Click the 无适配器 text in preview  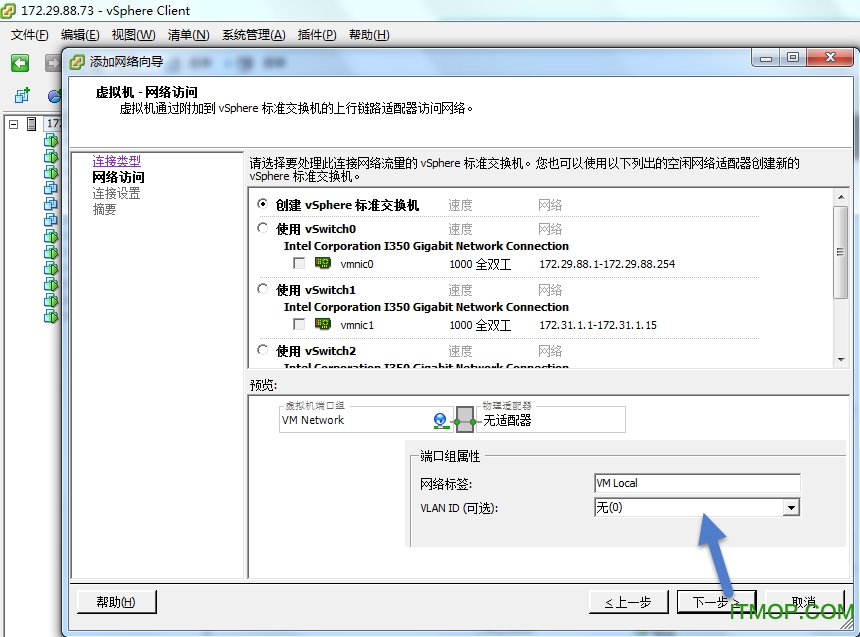tap(507, 420)
